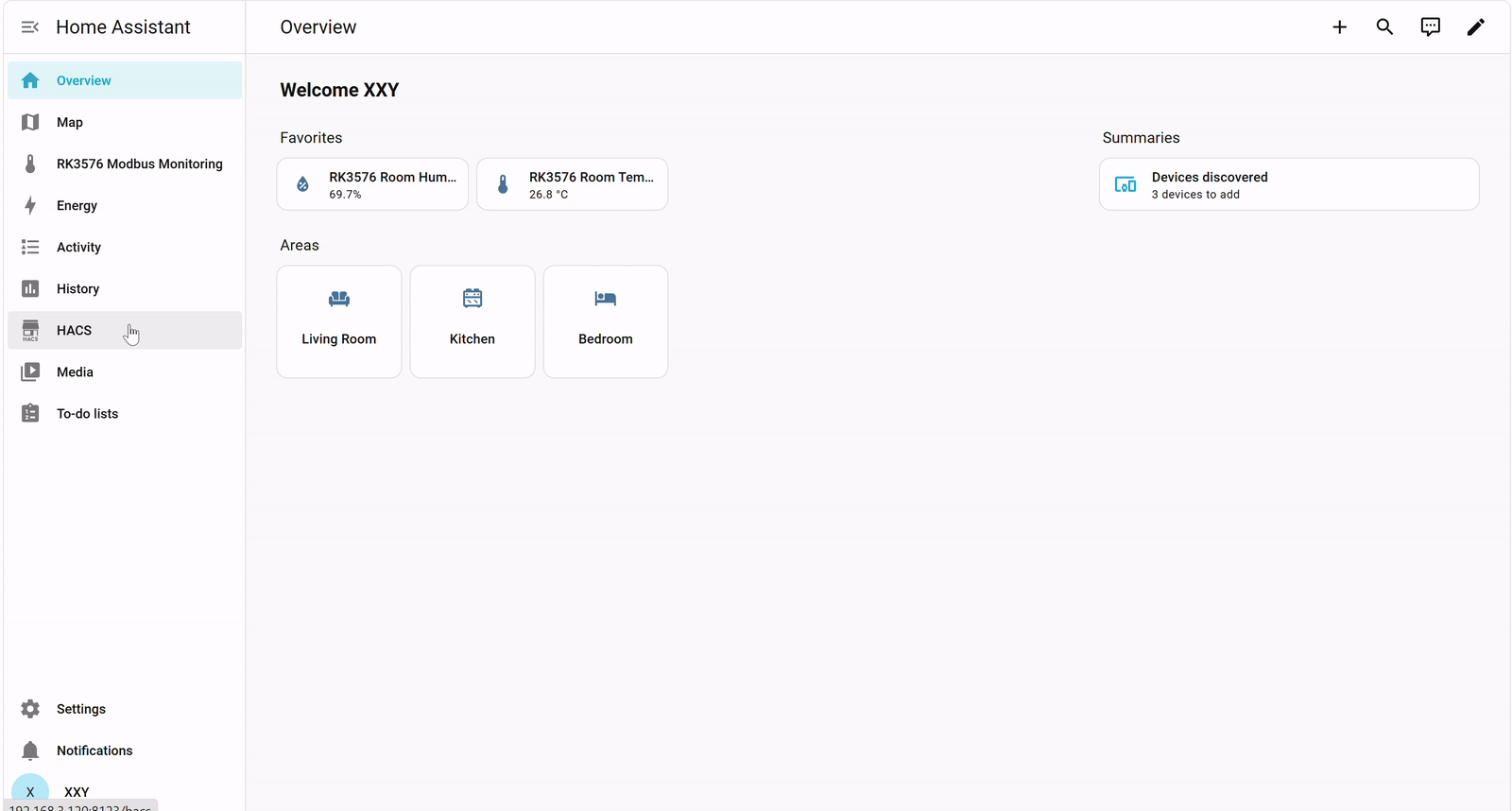Screen dimensions: 1512x811
Task: Click the 26.8 °C temperature value
Action: [x=548, y=195]
